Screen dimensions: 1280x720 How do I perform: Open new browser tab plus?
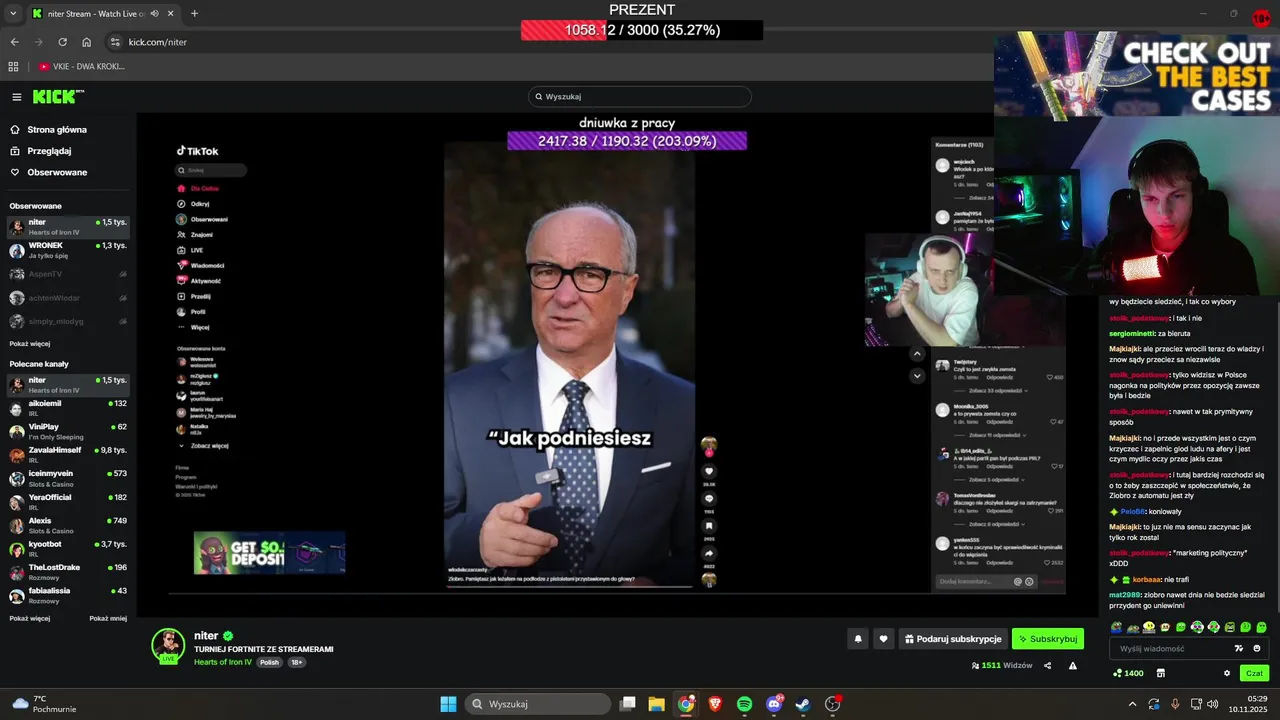click(194, 13)
